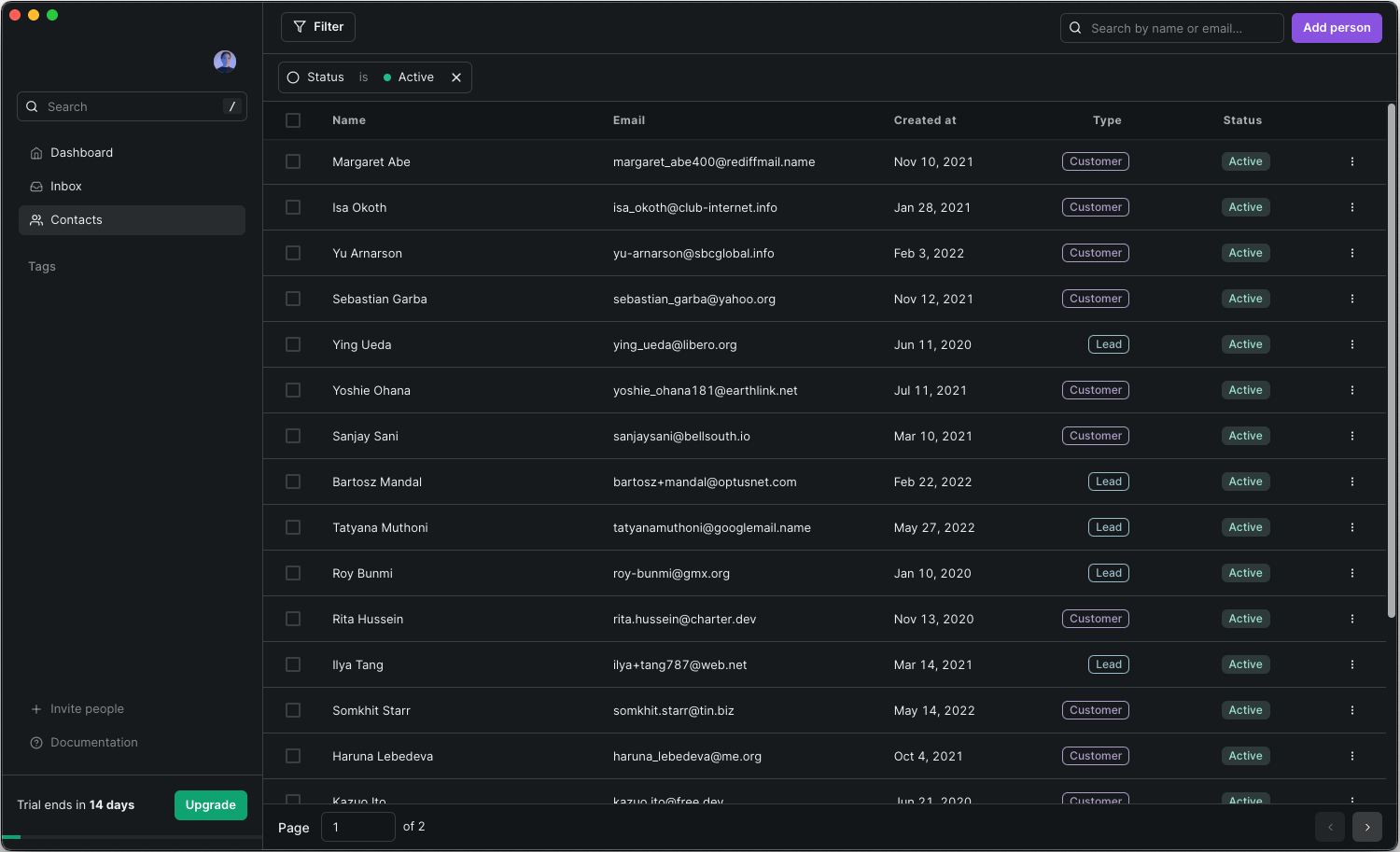The image size is (1400, 852).
Task: Open the row options for Margaret Abe
Action: point(1351,162)
